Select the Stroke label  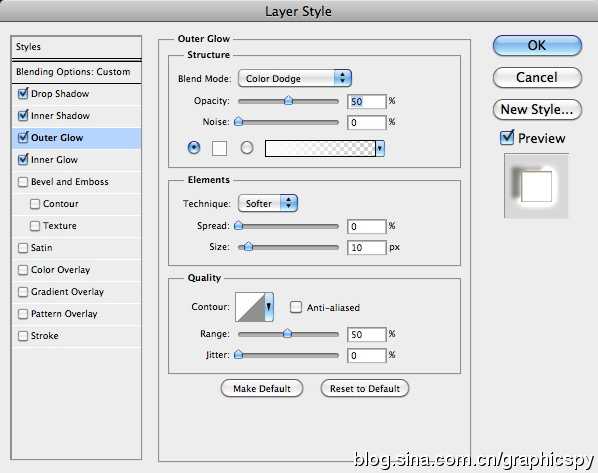coord(44,336)
